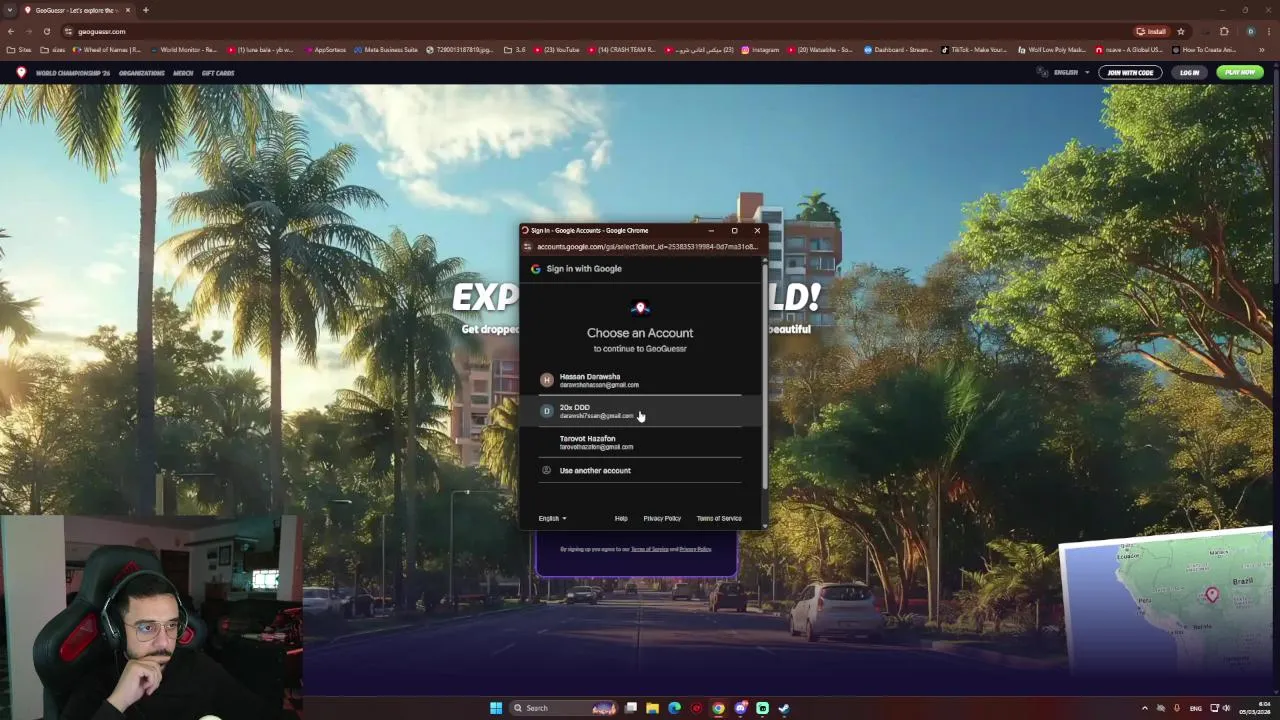This screenshot has width=1280, height=720.
Task: Switch the ENG input language indicator
Action: (1195, 708)
